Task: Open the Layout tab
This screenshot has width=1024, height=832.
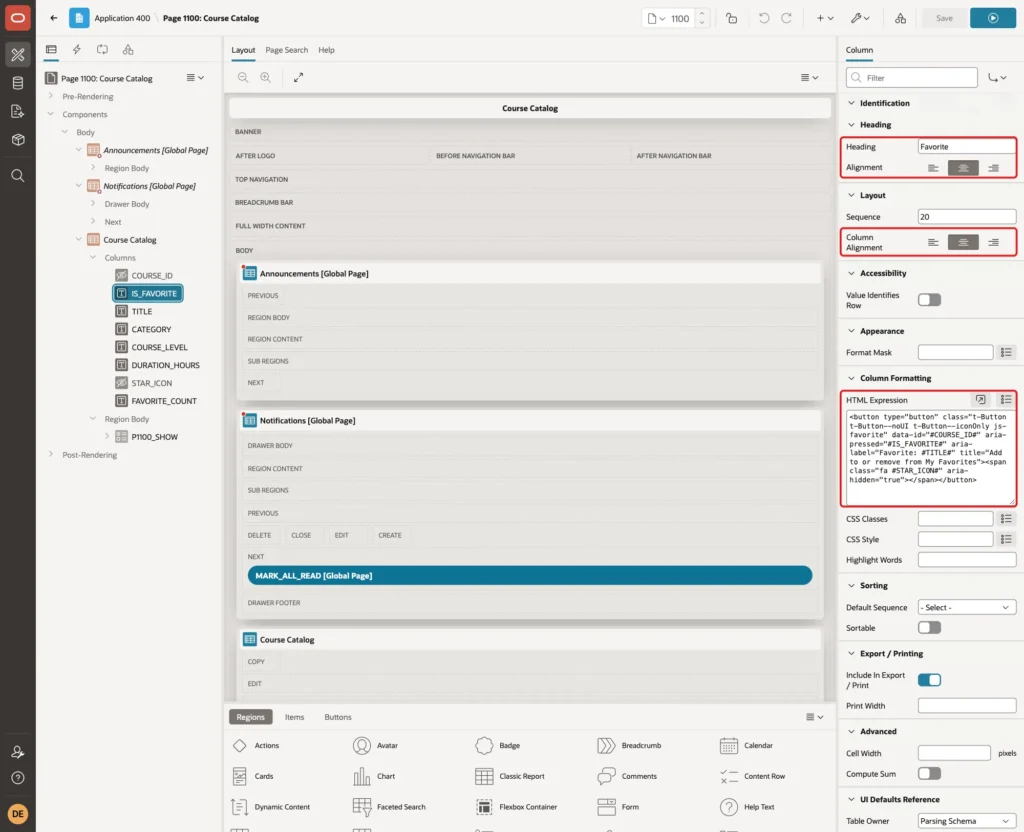Action: pos(243,50)
